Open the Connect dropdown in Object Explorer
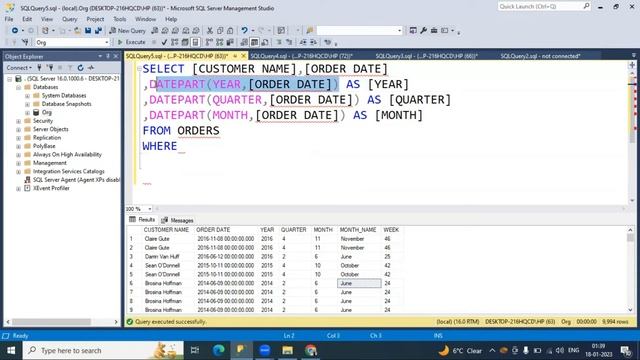Image resolution: width=640 pixels, height=360 pixels. pos(19,68)
